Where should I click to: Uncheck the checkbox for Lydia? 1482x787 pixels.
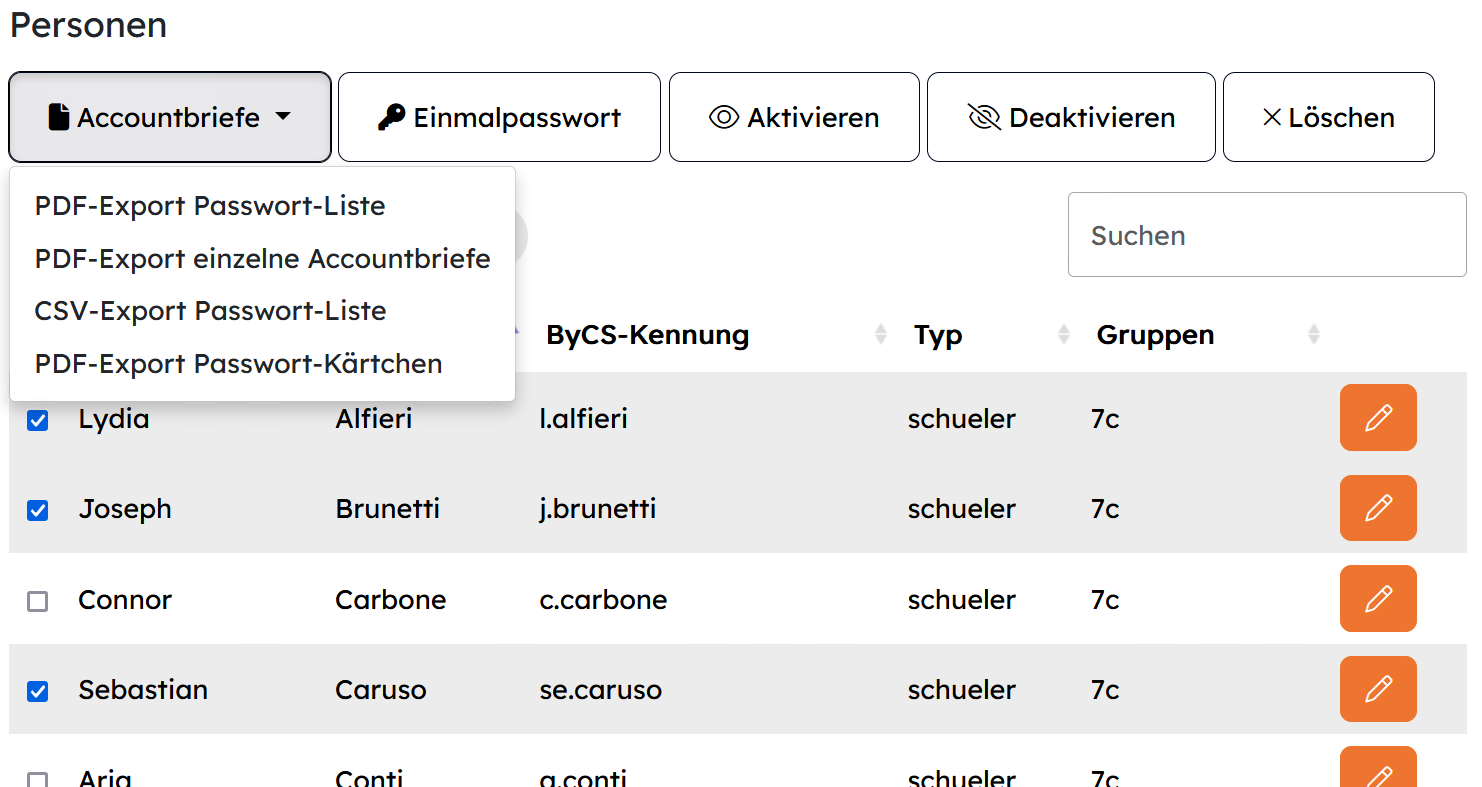[x=37, y=420]
